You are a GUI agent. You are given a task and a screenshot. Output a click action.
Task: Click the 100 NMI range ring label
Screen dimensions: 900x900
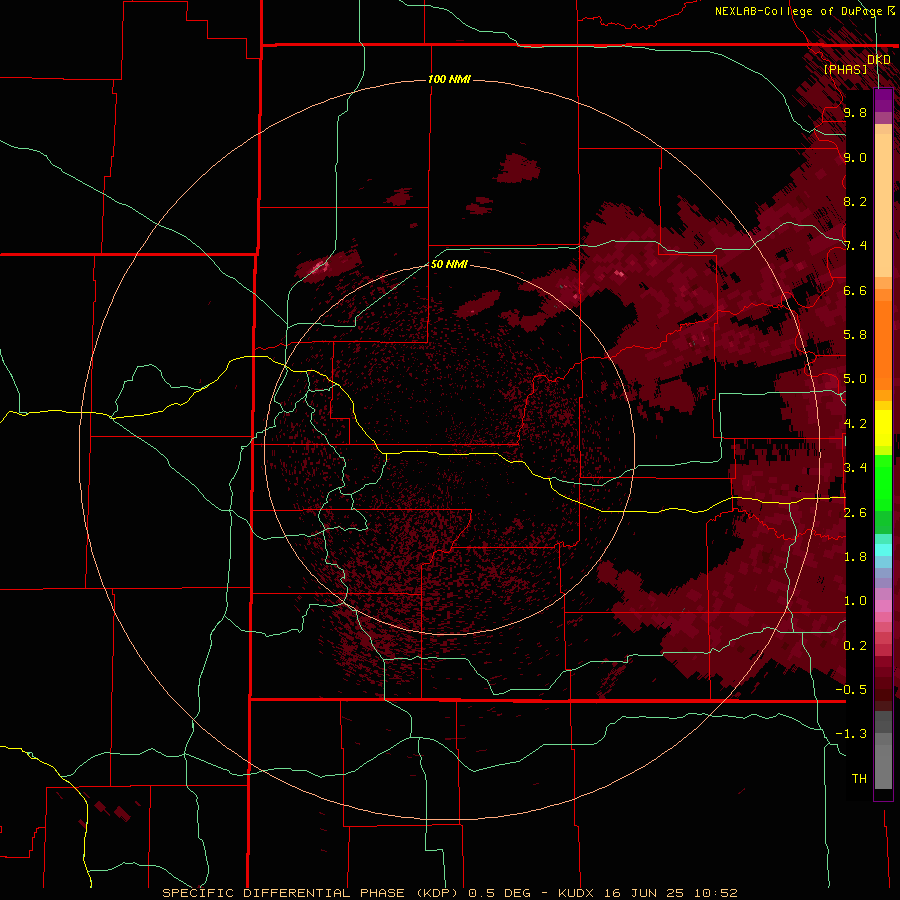(449, 79)
